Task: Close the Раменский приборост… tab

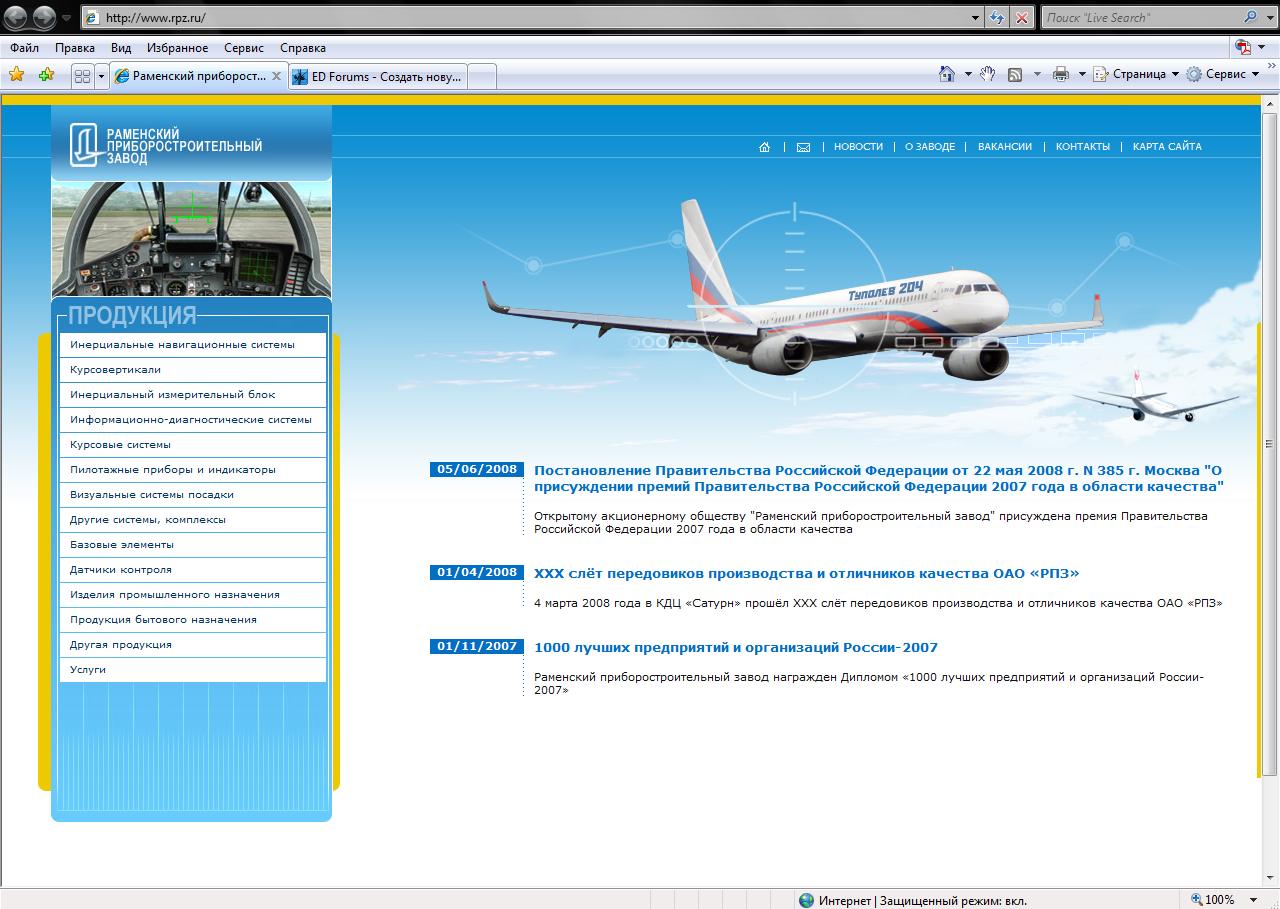Action: (276, 76)
